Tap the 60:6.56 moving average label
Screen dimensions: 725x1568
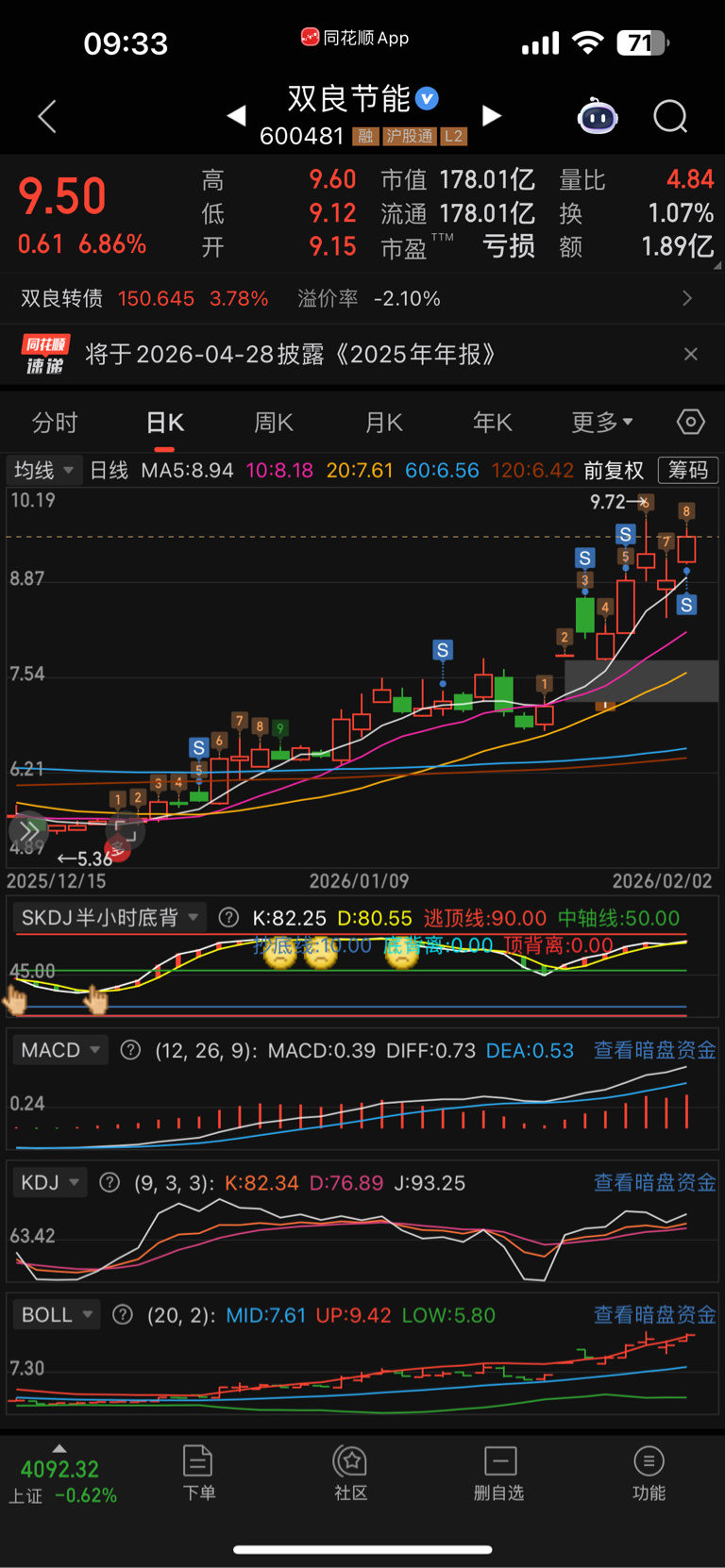click(x=442, y=470)
